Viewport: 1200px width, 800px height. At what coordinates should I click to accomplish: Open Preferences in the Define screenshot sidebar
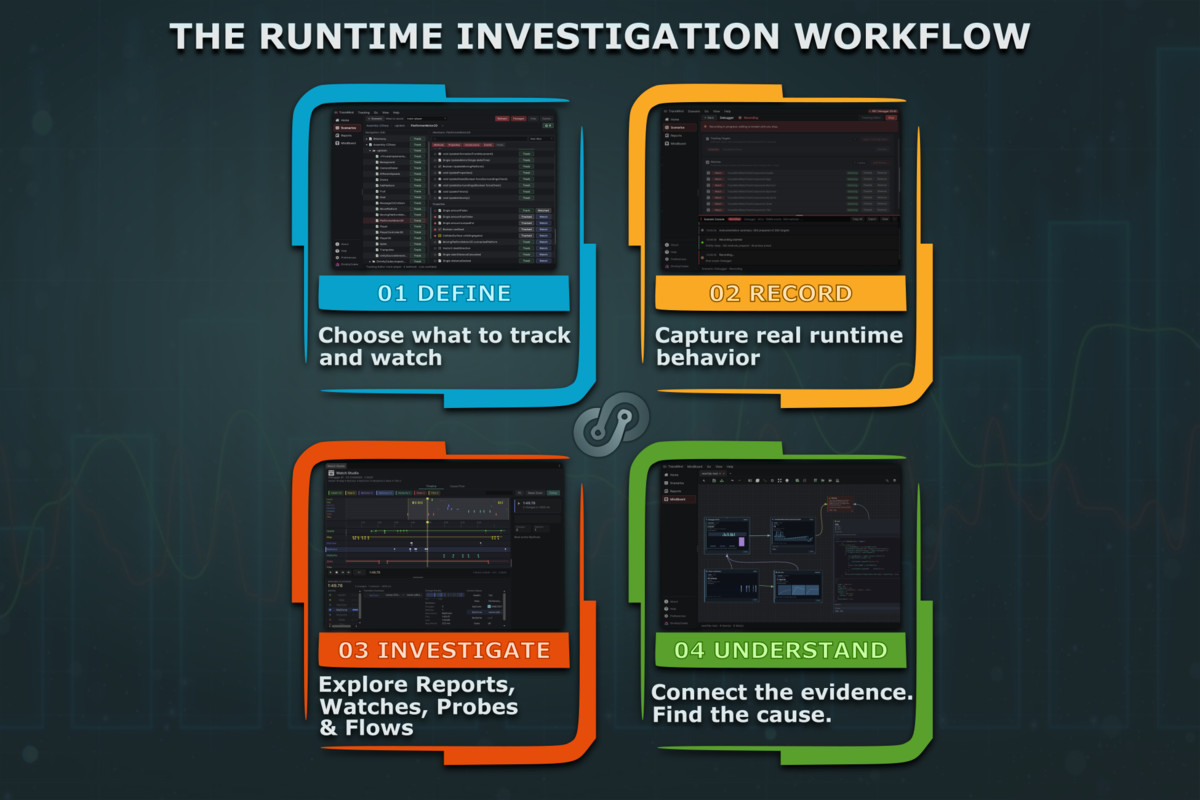tap(345, 257)
